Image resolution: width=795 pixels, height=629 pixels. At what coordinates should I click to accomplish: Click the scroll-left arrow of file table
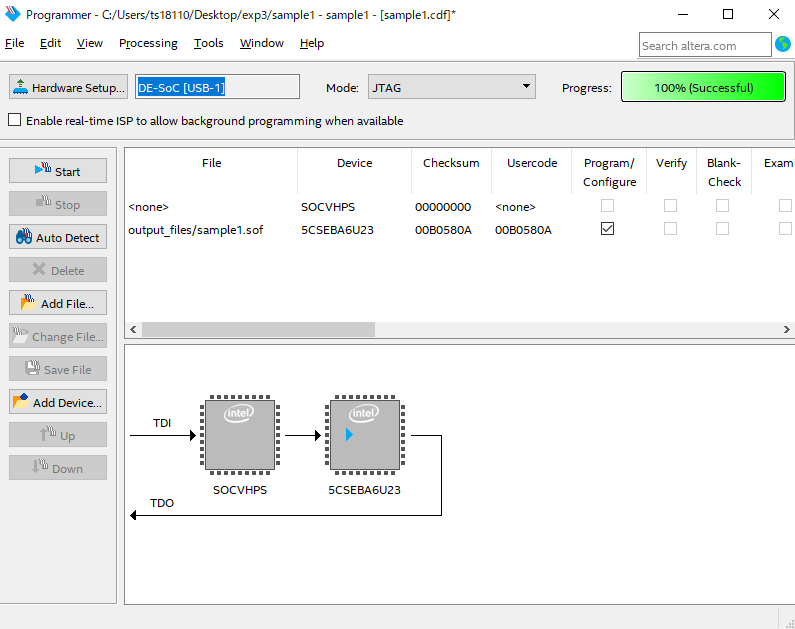click(133, 329)
